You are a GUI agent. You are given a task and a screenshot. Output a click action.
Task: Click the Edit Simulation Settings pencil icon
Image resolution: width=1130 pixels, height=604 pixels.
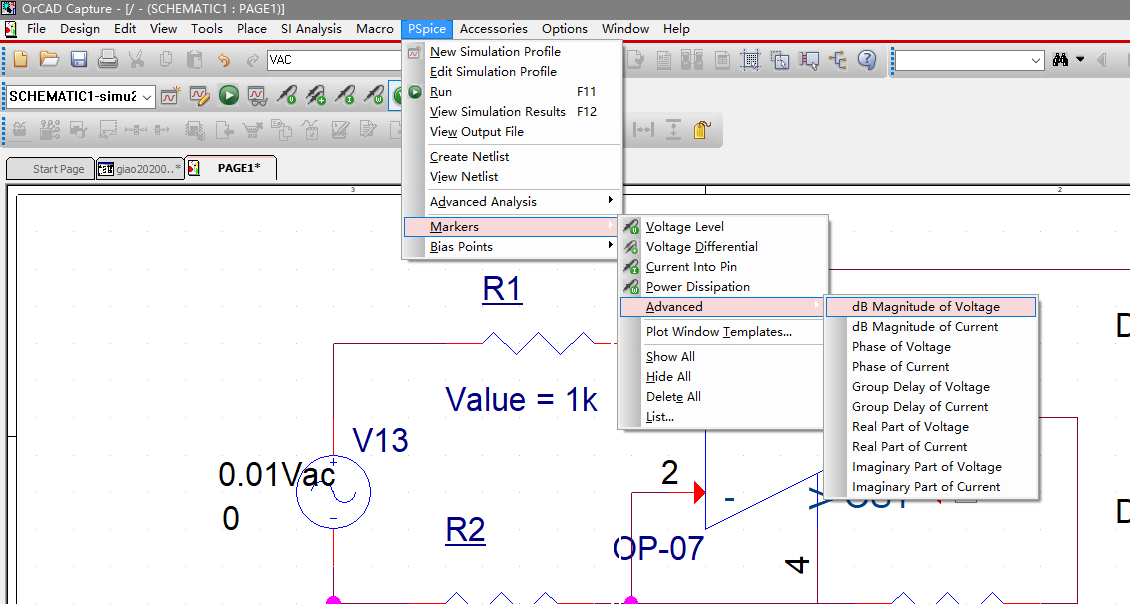point(200,95)
